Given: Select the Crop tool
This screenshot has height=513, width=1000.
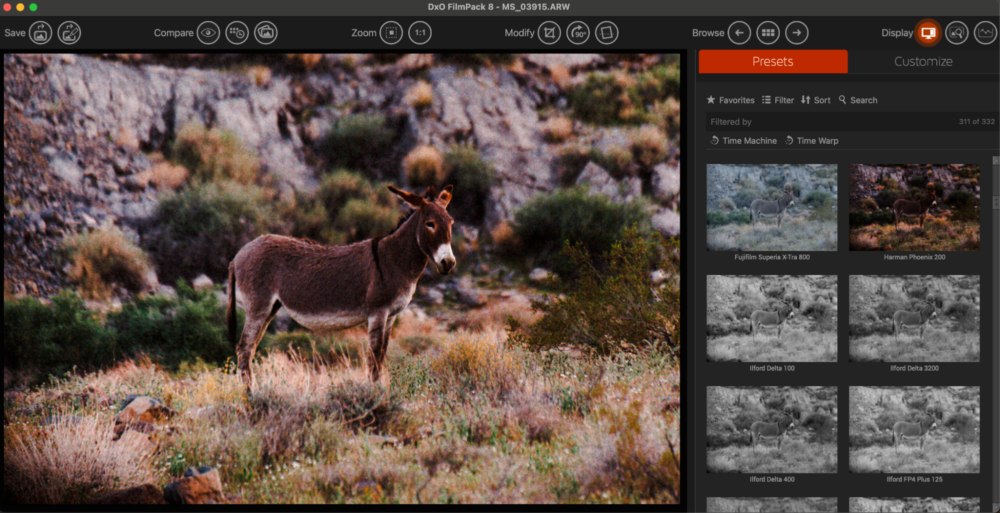Looking at the screenshot, I should pyautogui.click(x=549, y=33).
